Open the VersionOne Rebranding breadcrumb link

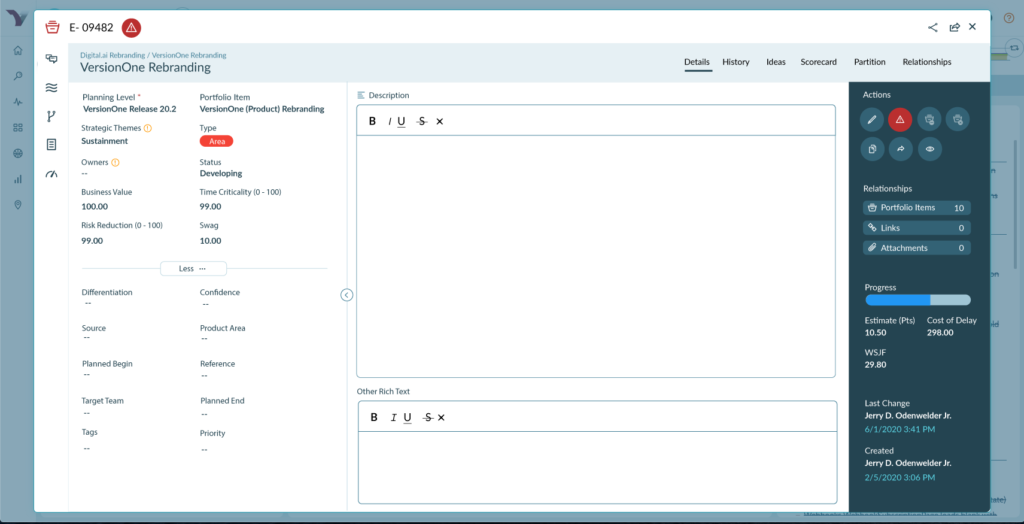pos(189,55)
